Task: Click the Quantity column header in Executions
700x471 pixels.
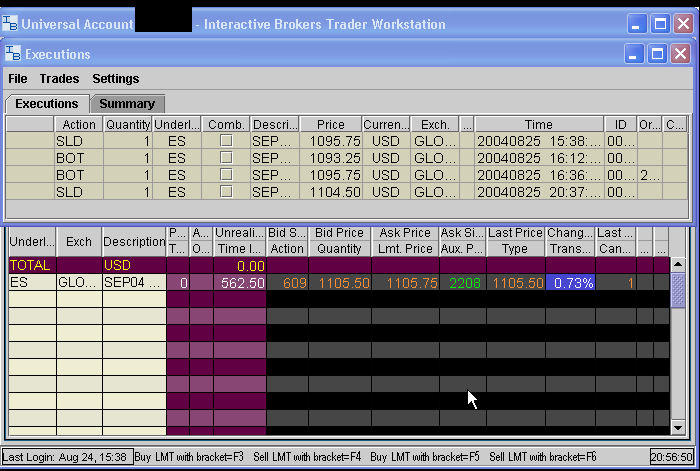Action: click(128, 124)
